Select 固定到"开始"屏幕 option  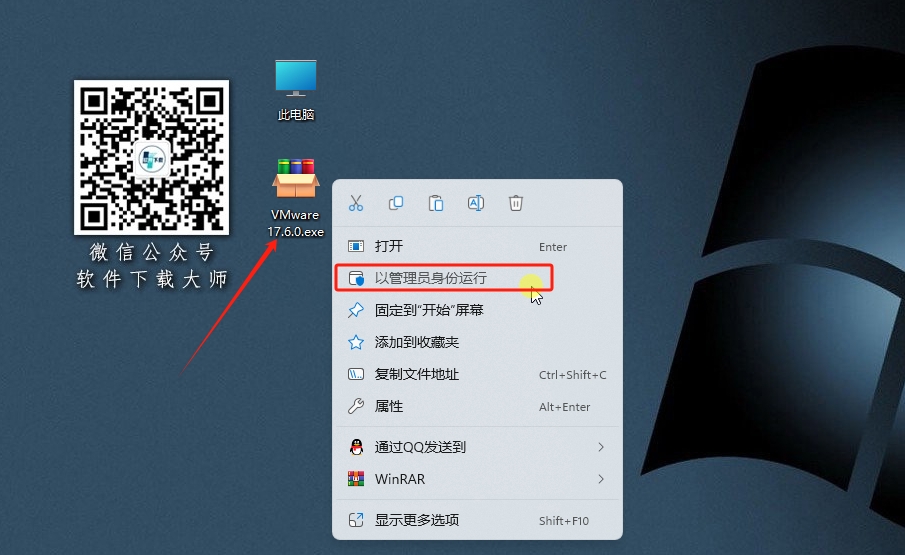coord(477,310)
